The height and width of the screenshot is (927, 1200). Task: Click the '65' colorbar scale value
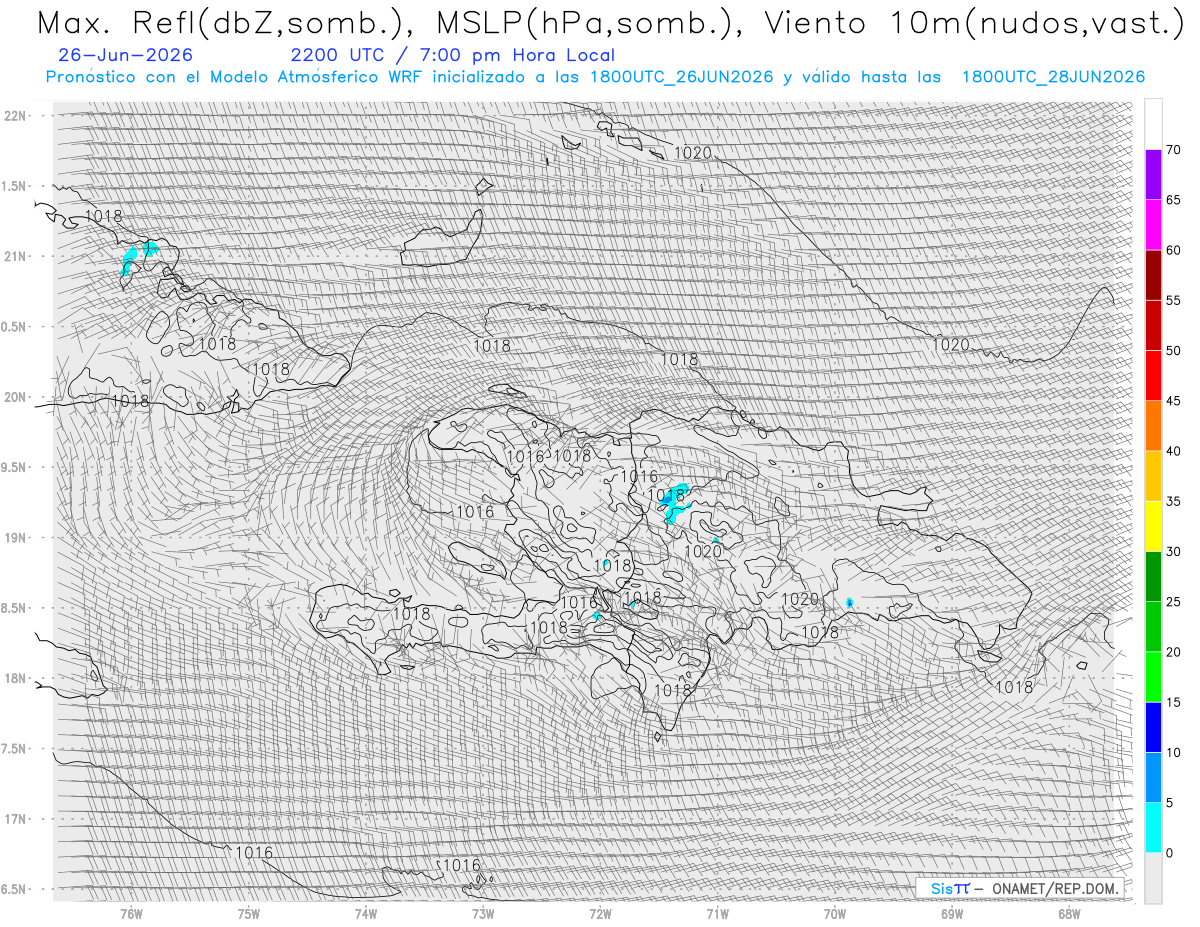coord(1173,200)
